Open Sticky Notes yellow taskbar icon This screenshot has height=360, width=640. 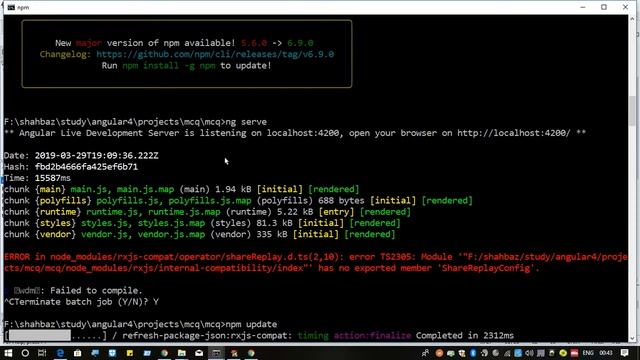click(130, 353)
